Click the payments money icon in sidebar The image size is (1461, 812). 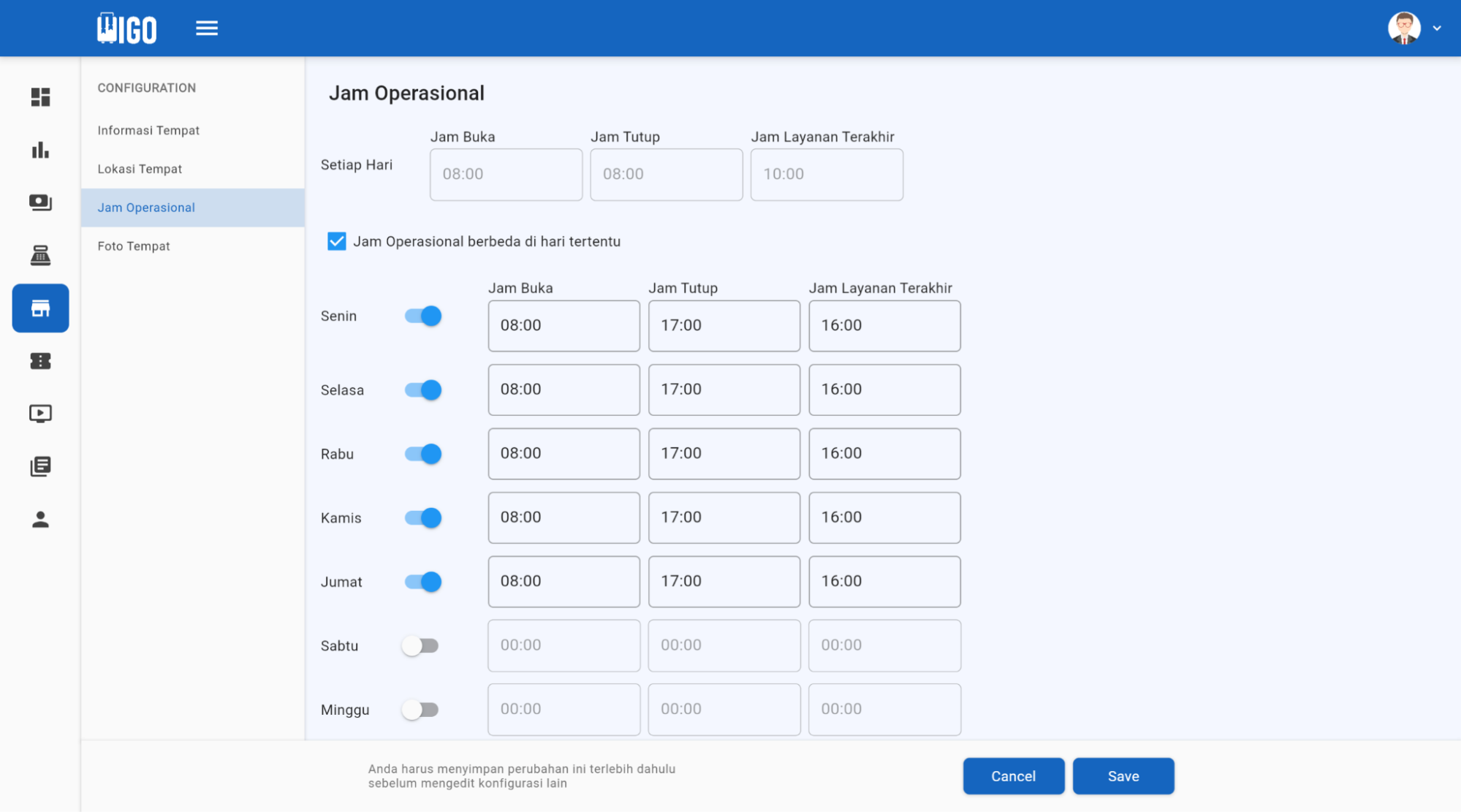tap(40, 202)
